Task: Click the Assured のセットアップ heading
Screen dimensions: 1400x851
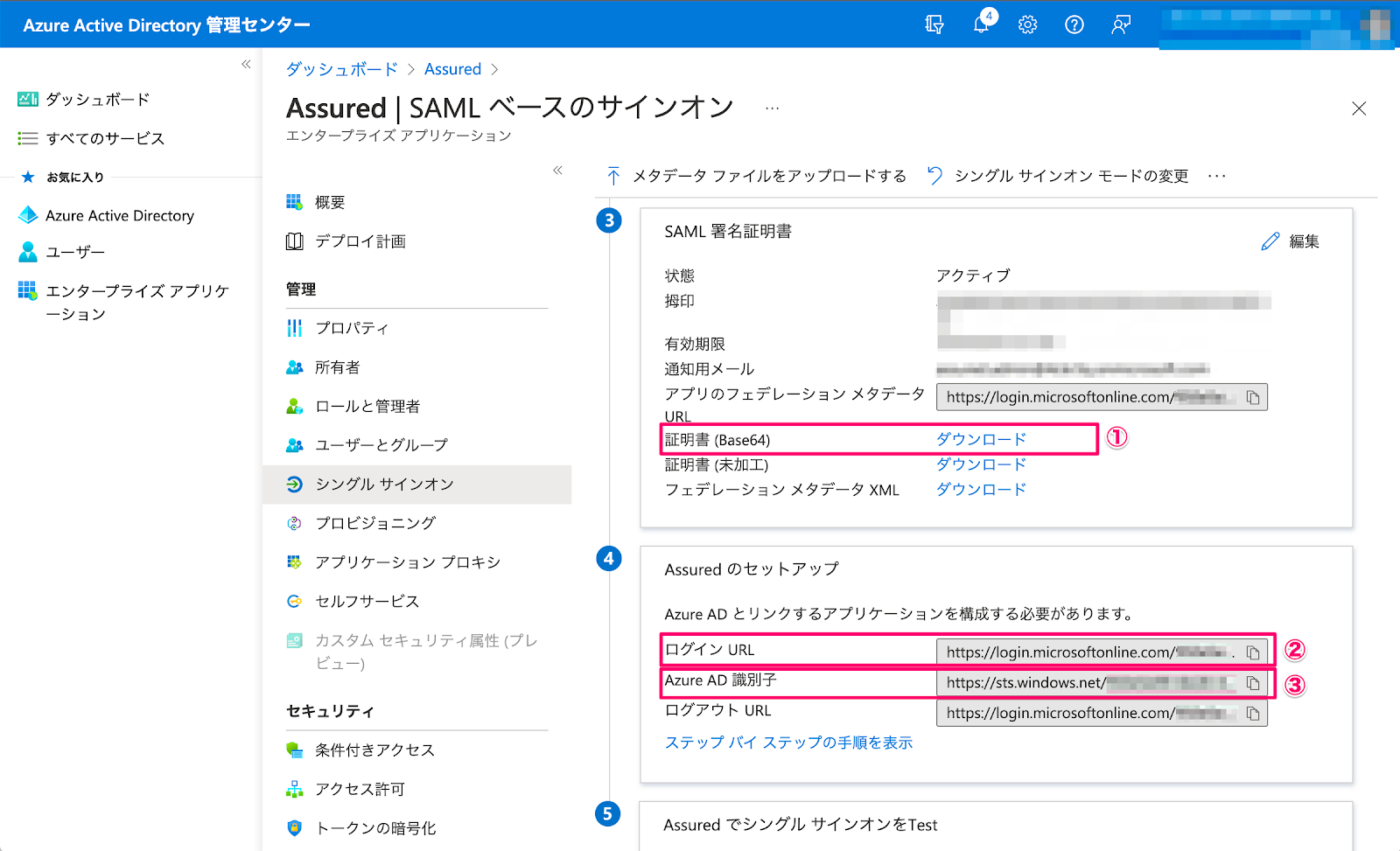Action: tap(752, 569)
